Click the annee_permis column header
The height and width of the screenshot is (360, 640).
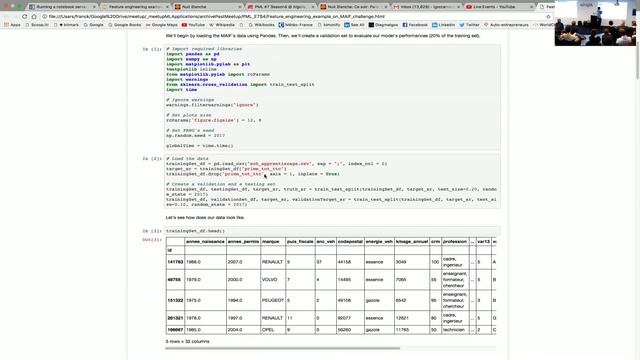pos(243,242)
